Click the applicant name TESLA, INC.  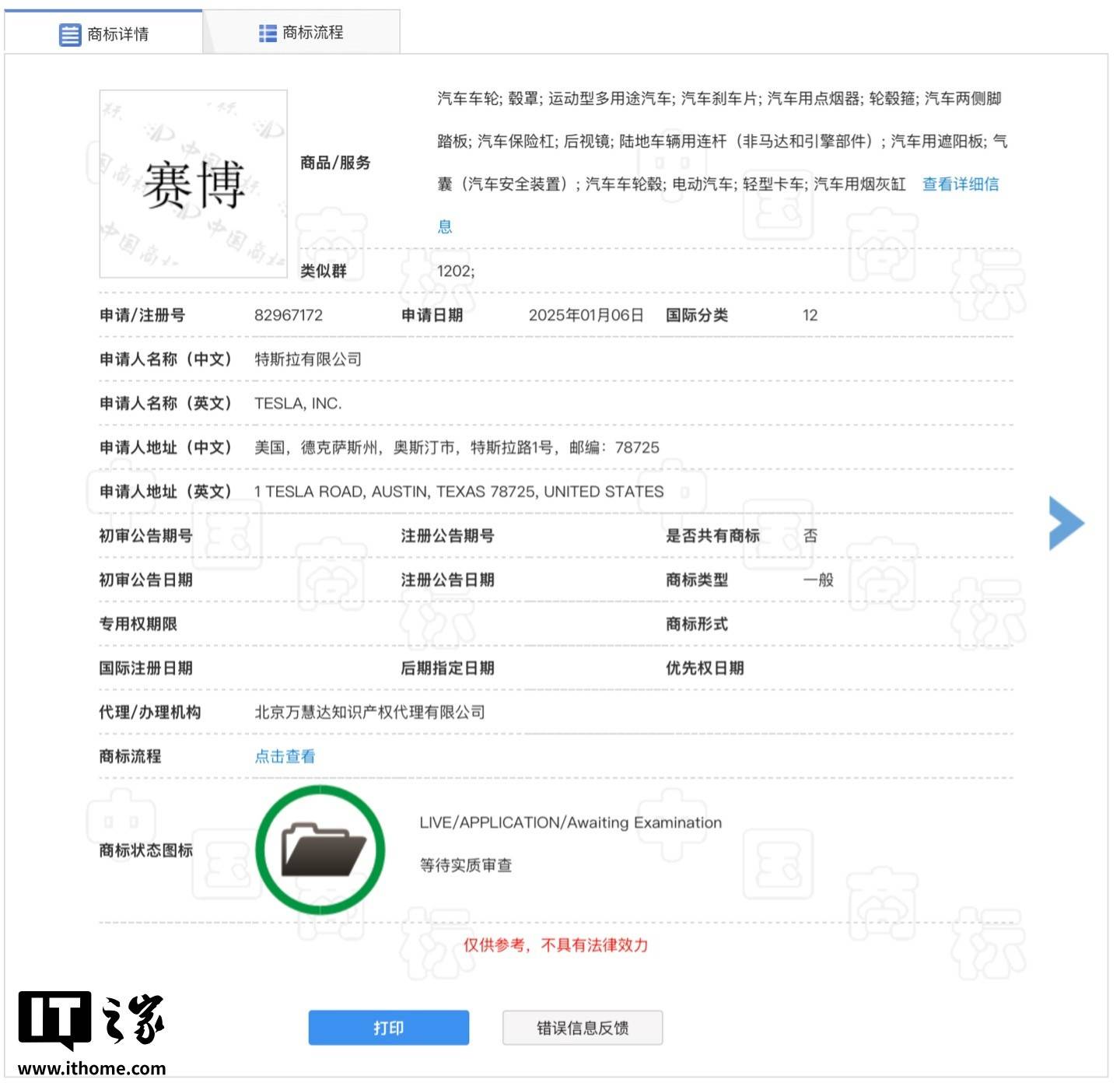coord(298,403)
